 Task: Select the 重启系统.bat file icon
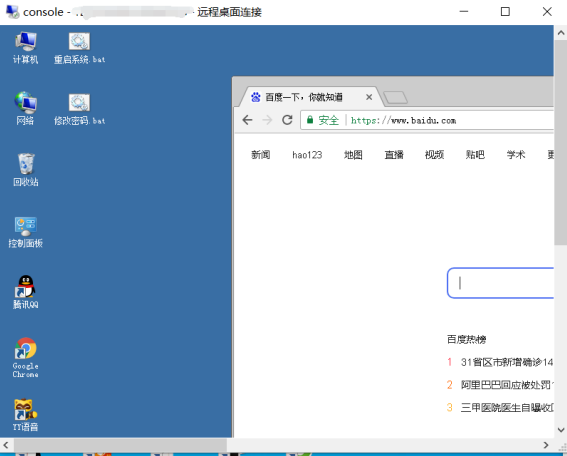coord(79,48)
